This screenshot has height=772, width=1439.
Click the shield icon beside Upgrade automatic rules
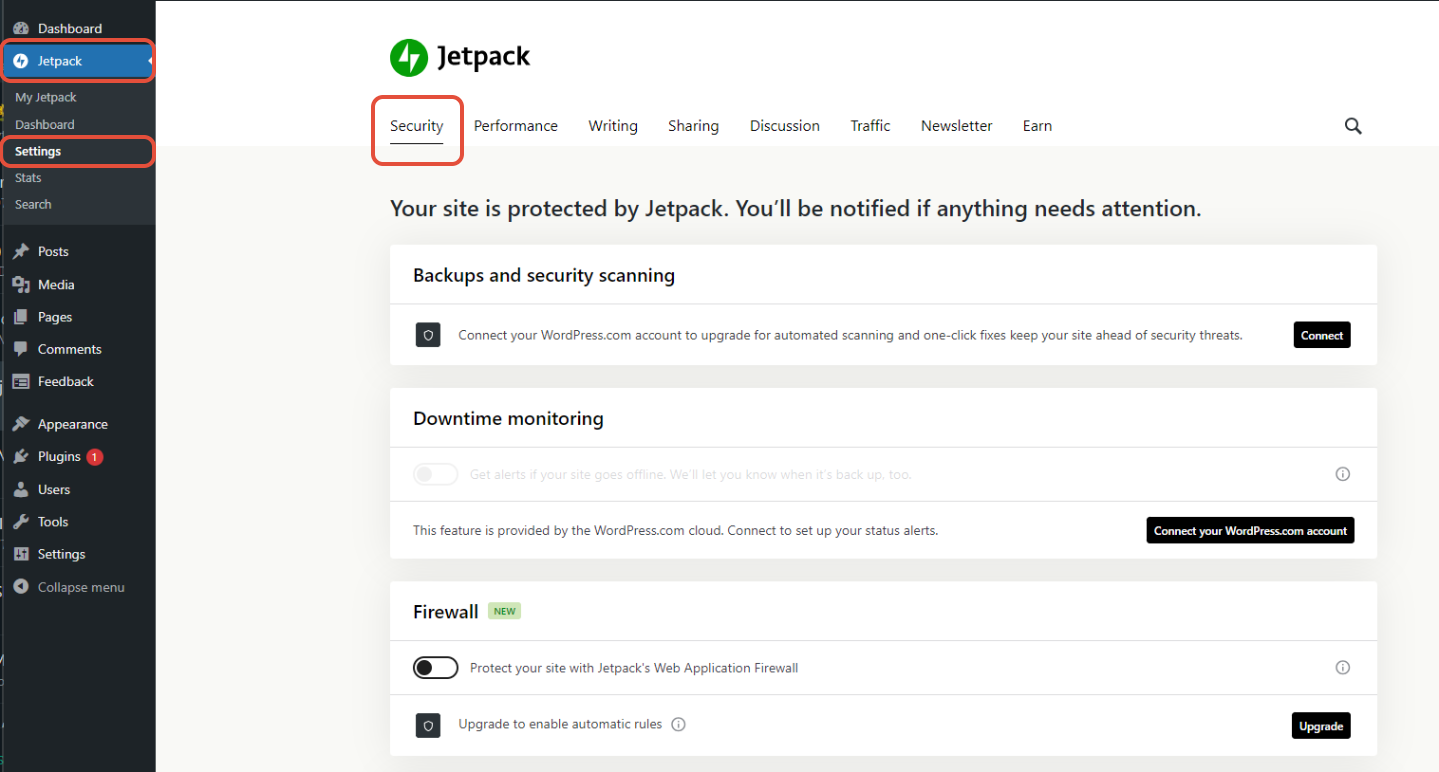pyautogui.click(x=428, y=726)
